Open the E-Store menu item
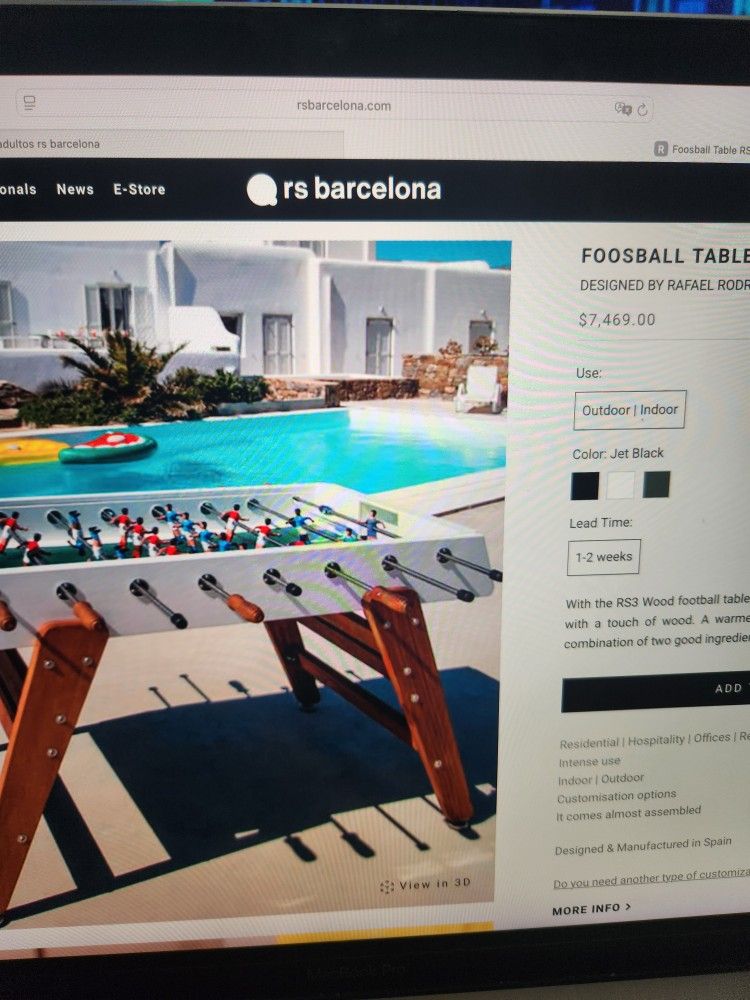 pyautogui.click(x=139, y=189)
